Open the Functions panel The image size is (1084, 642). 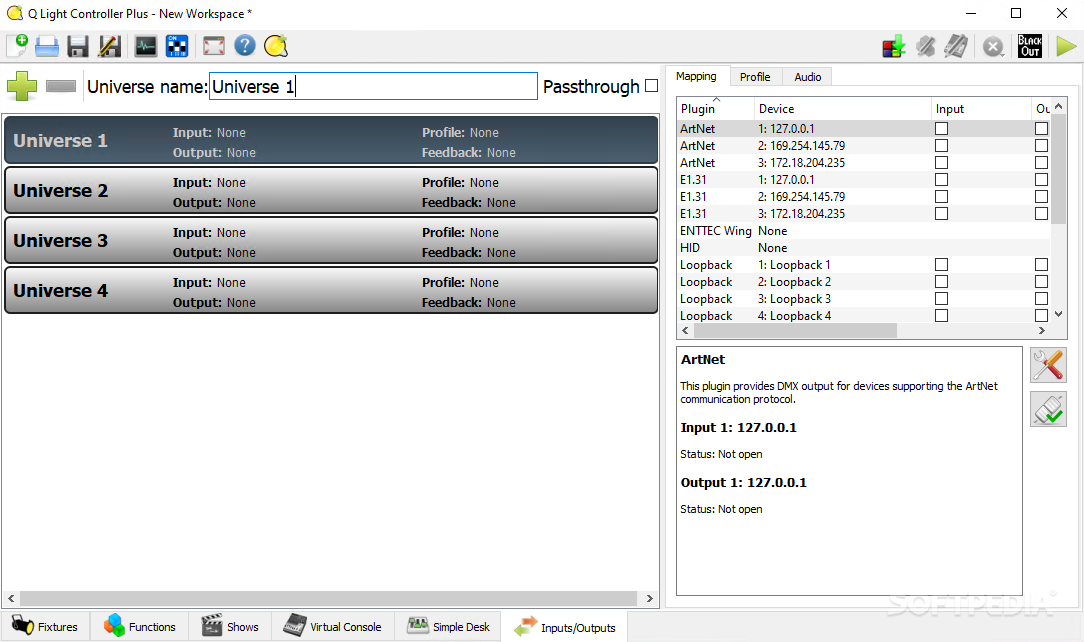point(140,626)
